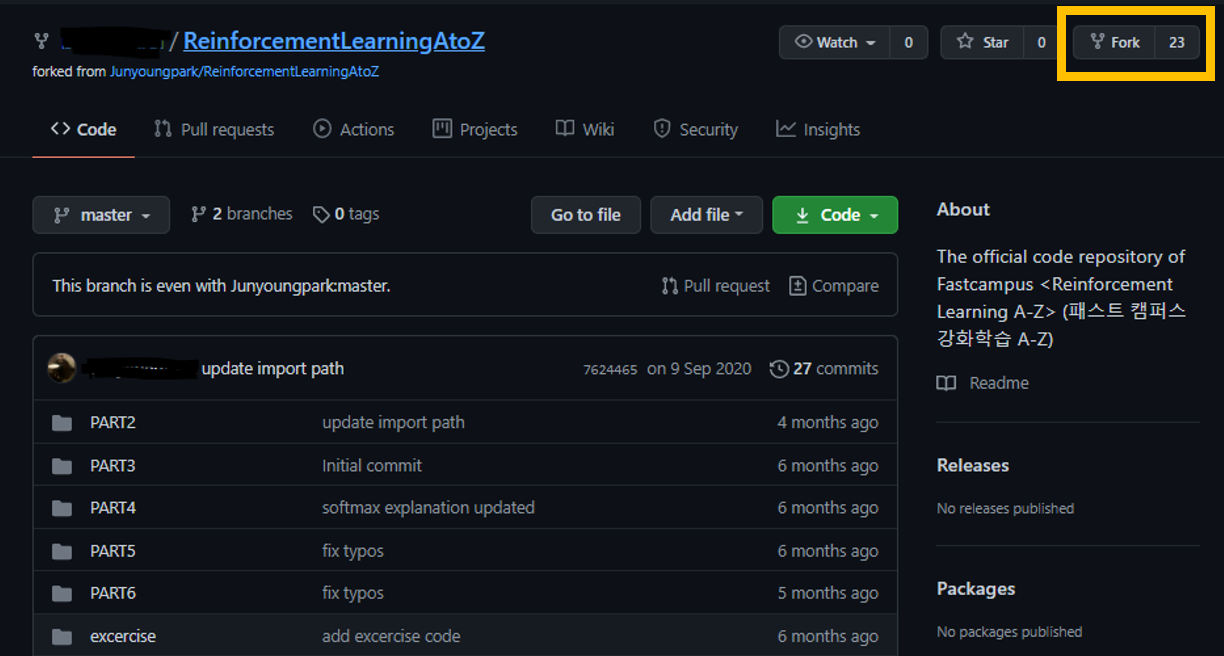1224x656 pixels.
Task: Open the Releases section heading
Action: pos(973,465)
